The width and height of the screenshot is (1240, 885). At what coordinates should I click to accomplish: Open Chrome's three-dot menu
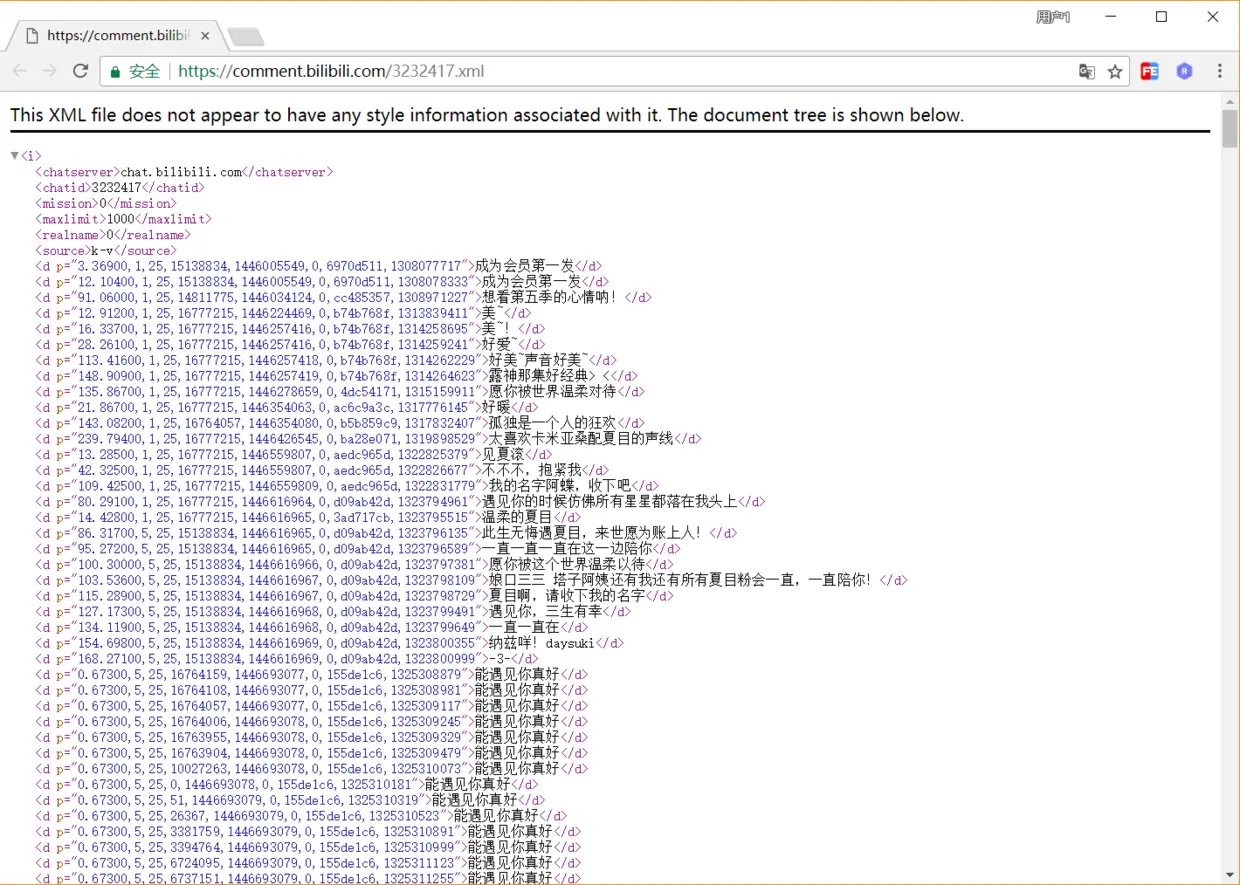pos(1220,71)
